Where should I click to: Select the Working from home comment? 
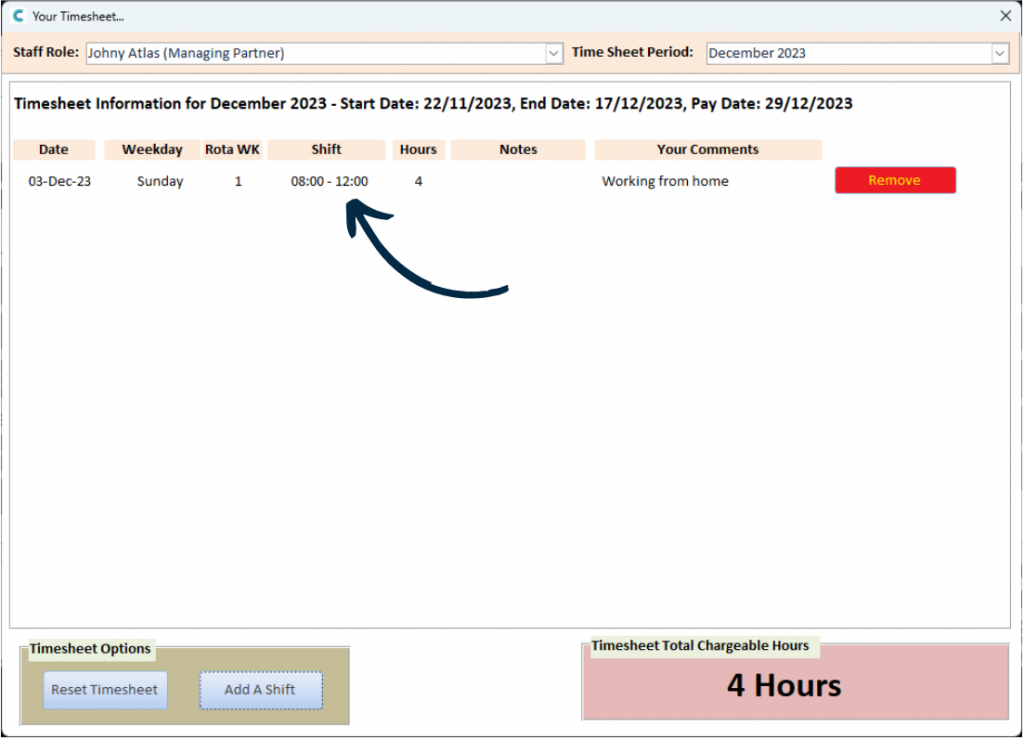tap(665, 182)
